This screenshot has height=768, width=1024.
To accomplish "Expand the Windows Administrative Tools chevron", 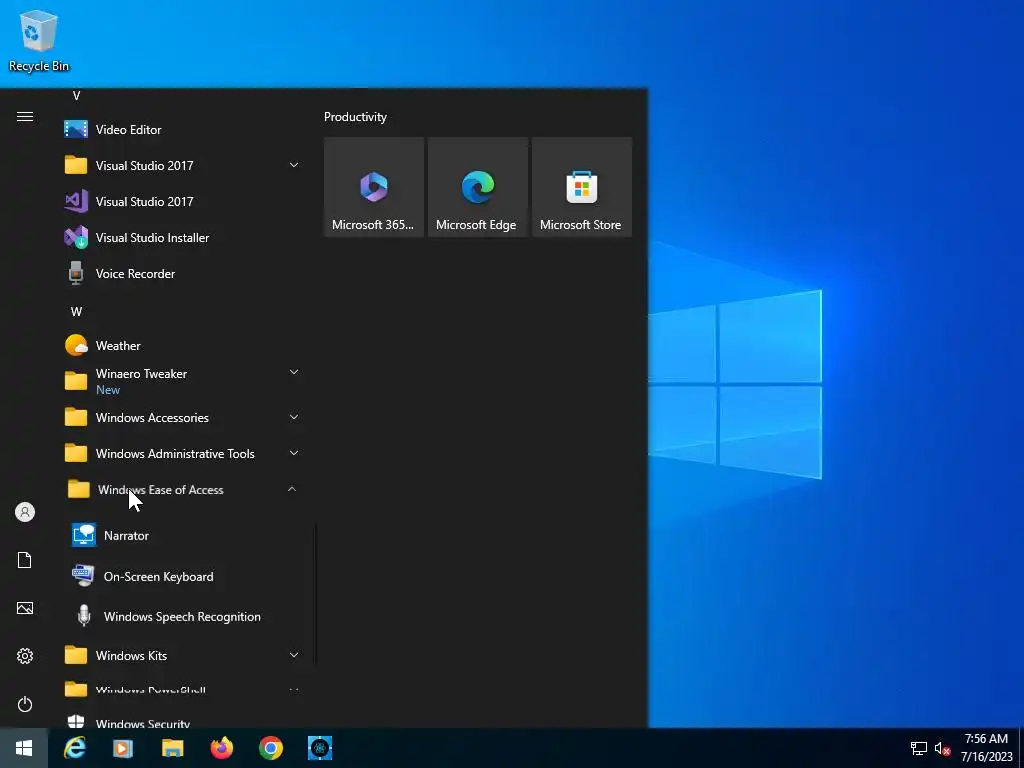I will [x=294, y=453].
